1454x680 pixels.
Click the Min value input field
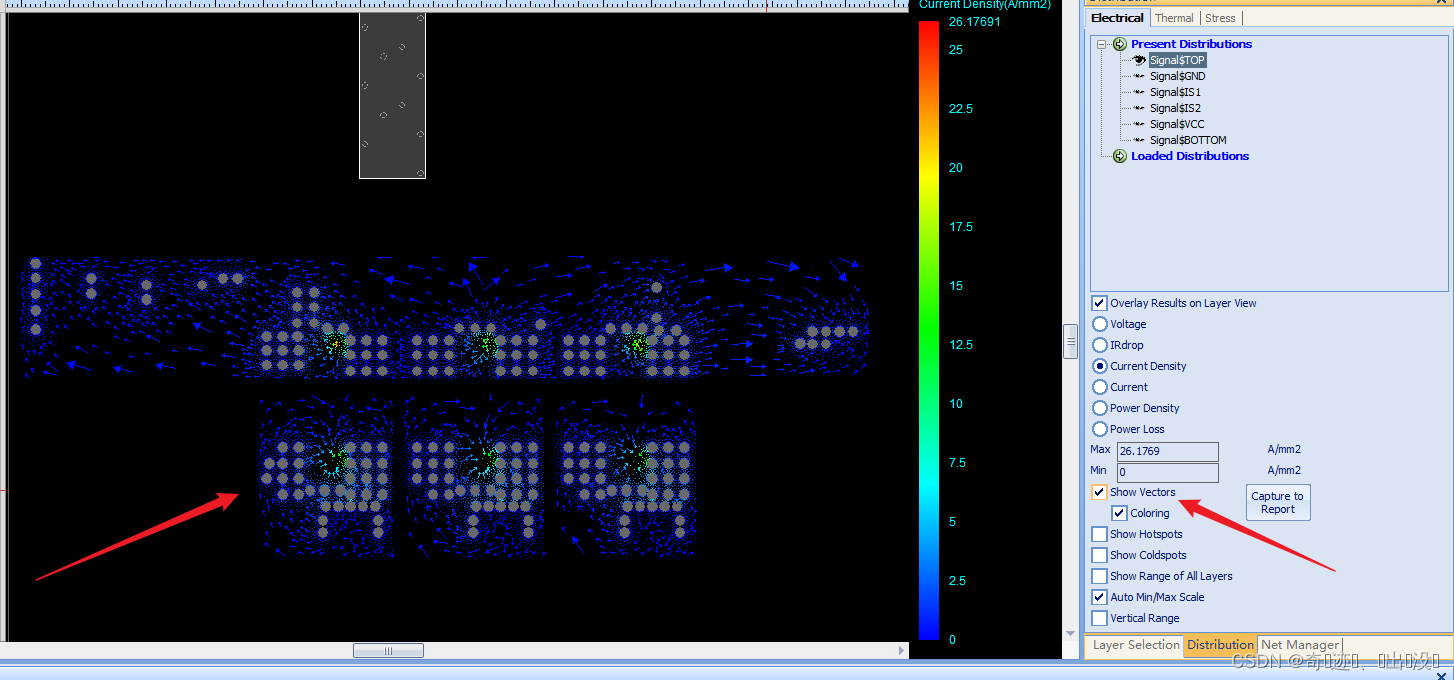1168,472
